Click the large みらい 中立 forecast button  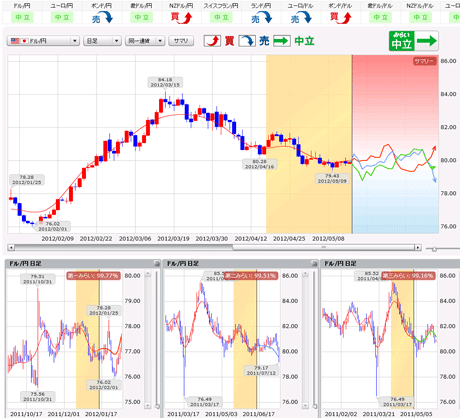click(414, 41)
